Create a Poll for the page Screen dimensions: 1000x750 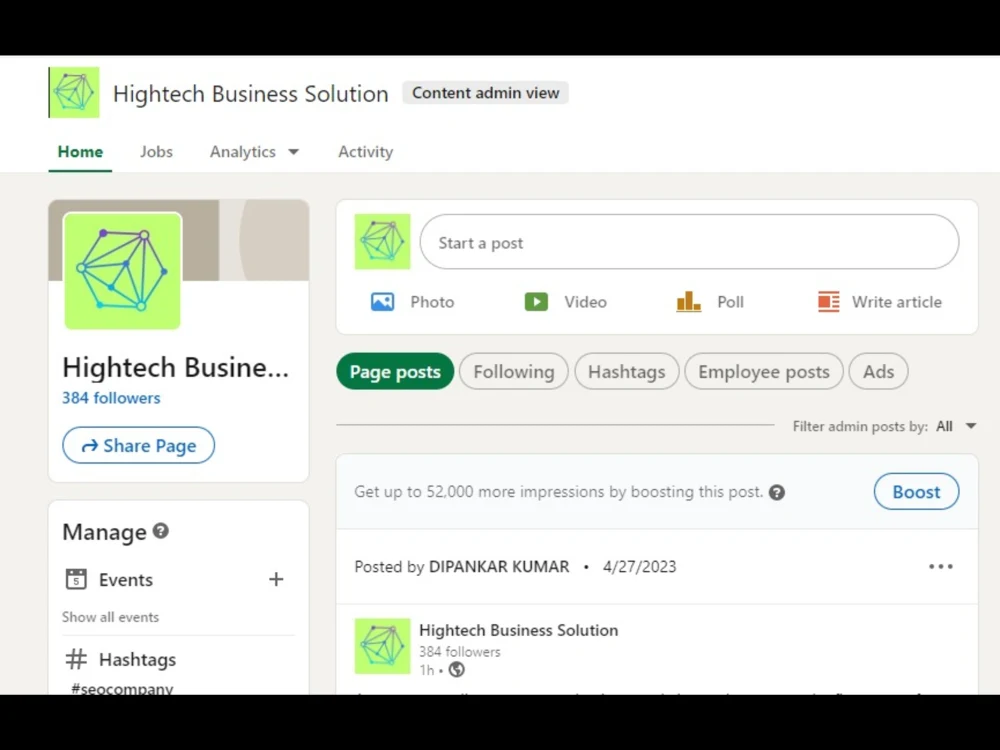pos(710,301)
